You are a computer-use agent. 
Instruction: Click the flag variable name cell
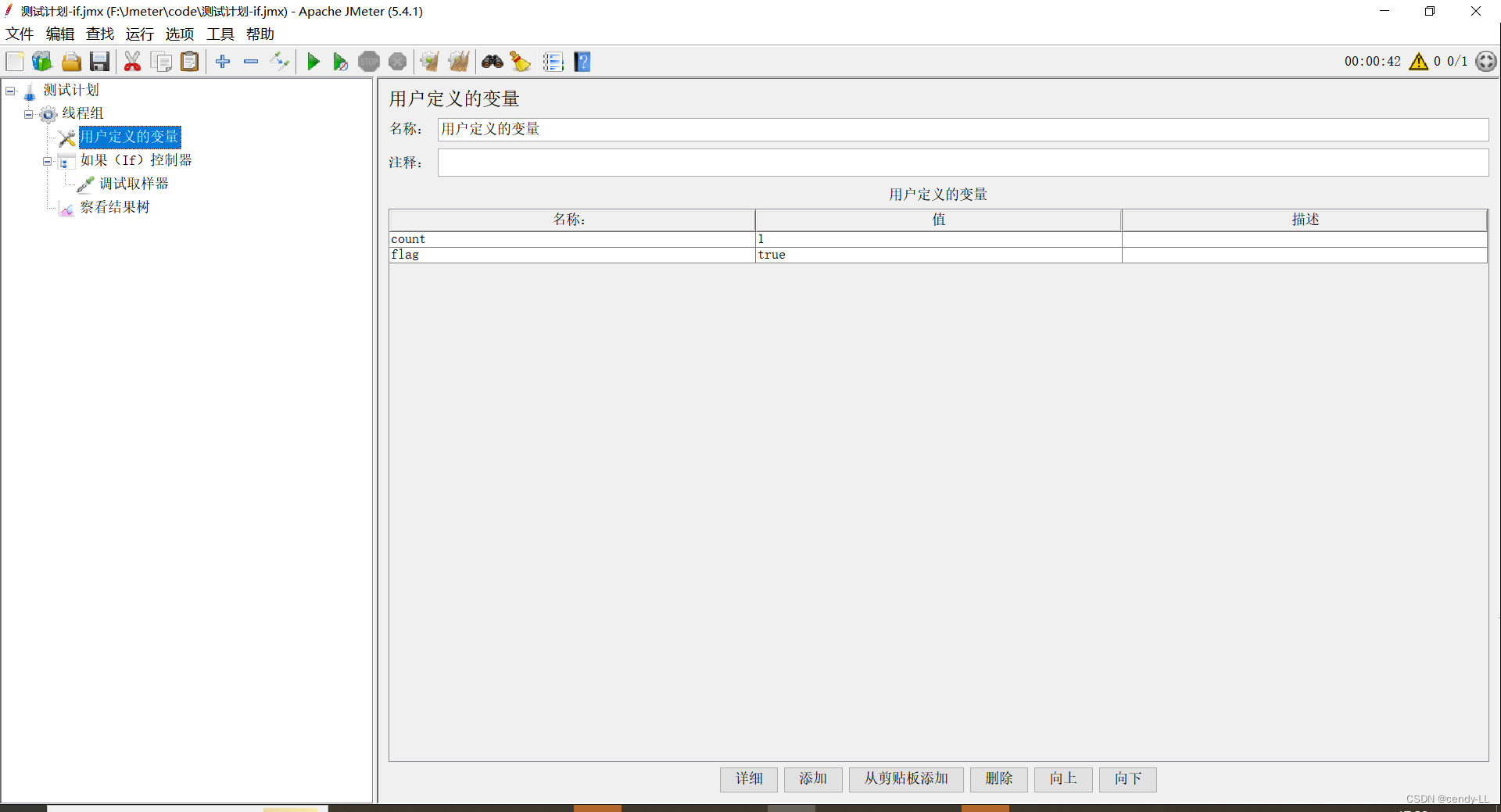coord(572,255)
